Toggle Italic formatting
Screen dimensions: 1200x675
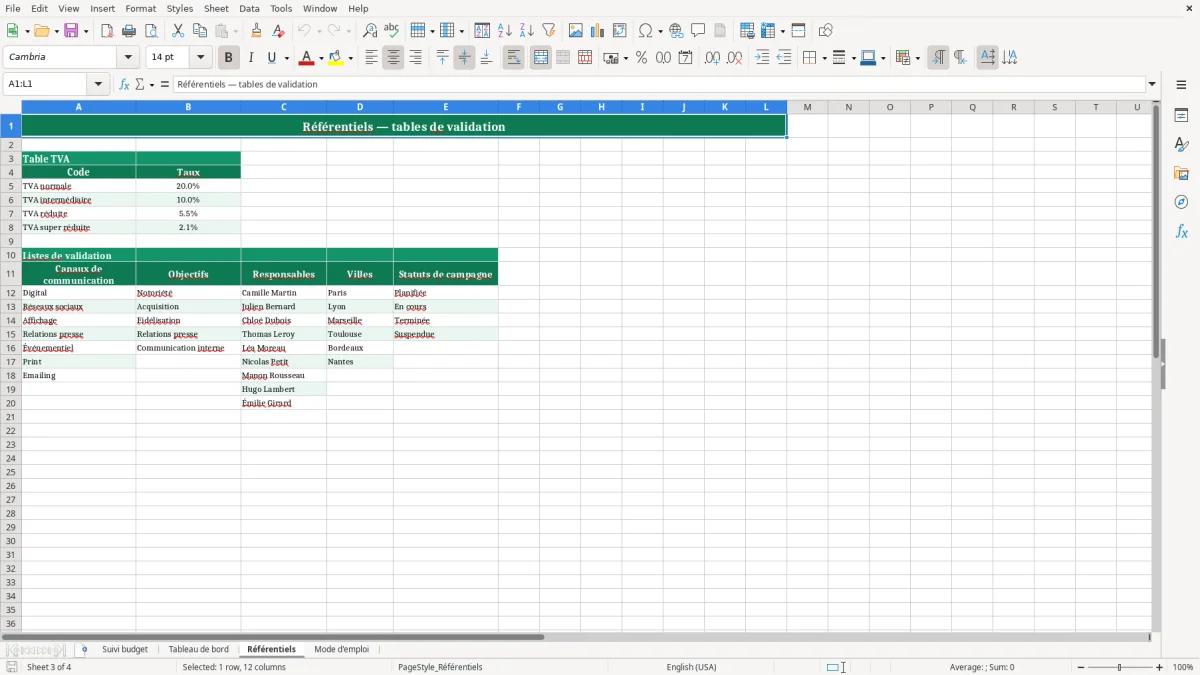251,58
